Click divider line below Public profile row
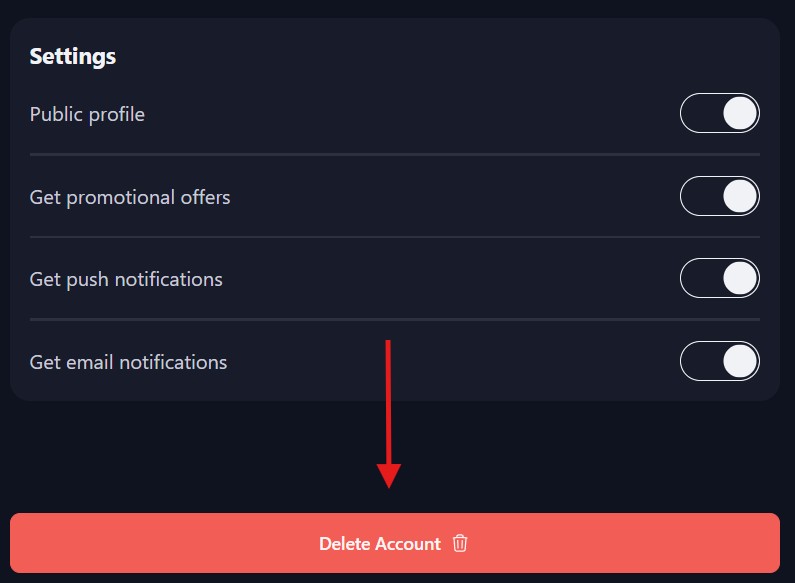Image resolution: width=795 pixels, height=583 pixels. 395,155
